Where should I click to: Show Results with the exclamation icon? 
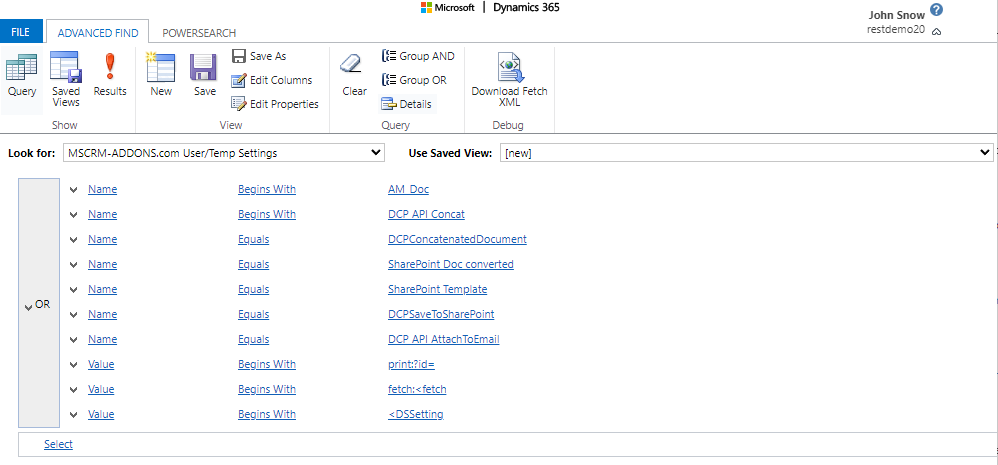pos(110,75)
